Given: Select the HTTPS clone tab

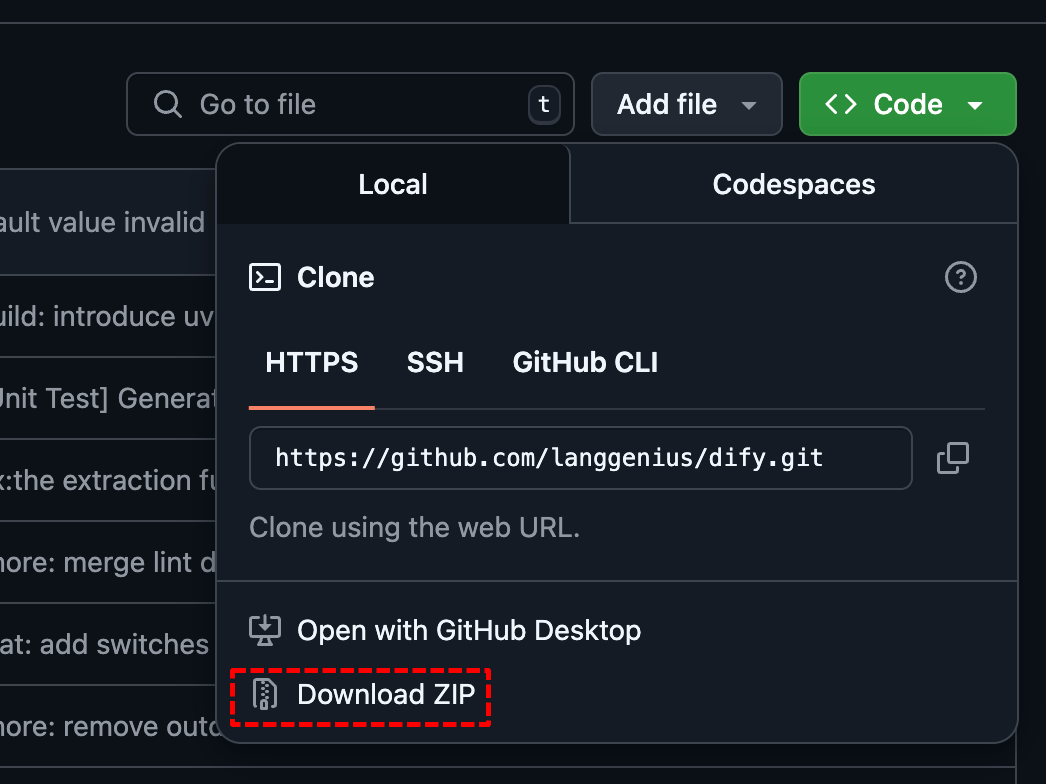Looking at the screenshot, I should coord(312,363).
